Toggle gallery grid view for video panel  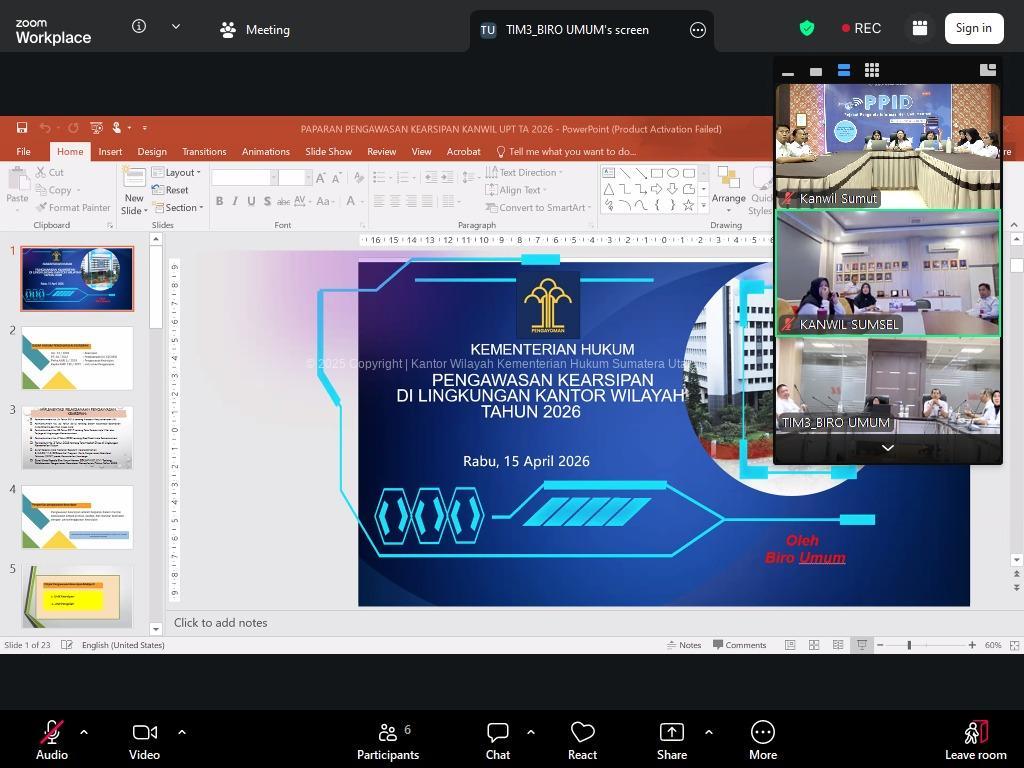[872, 70]
